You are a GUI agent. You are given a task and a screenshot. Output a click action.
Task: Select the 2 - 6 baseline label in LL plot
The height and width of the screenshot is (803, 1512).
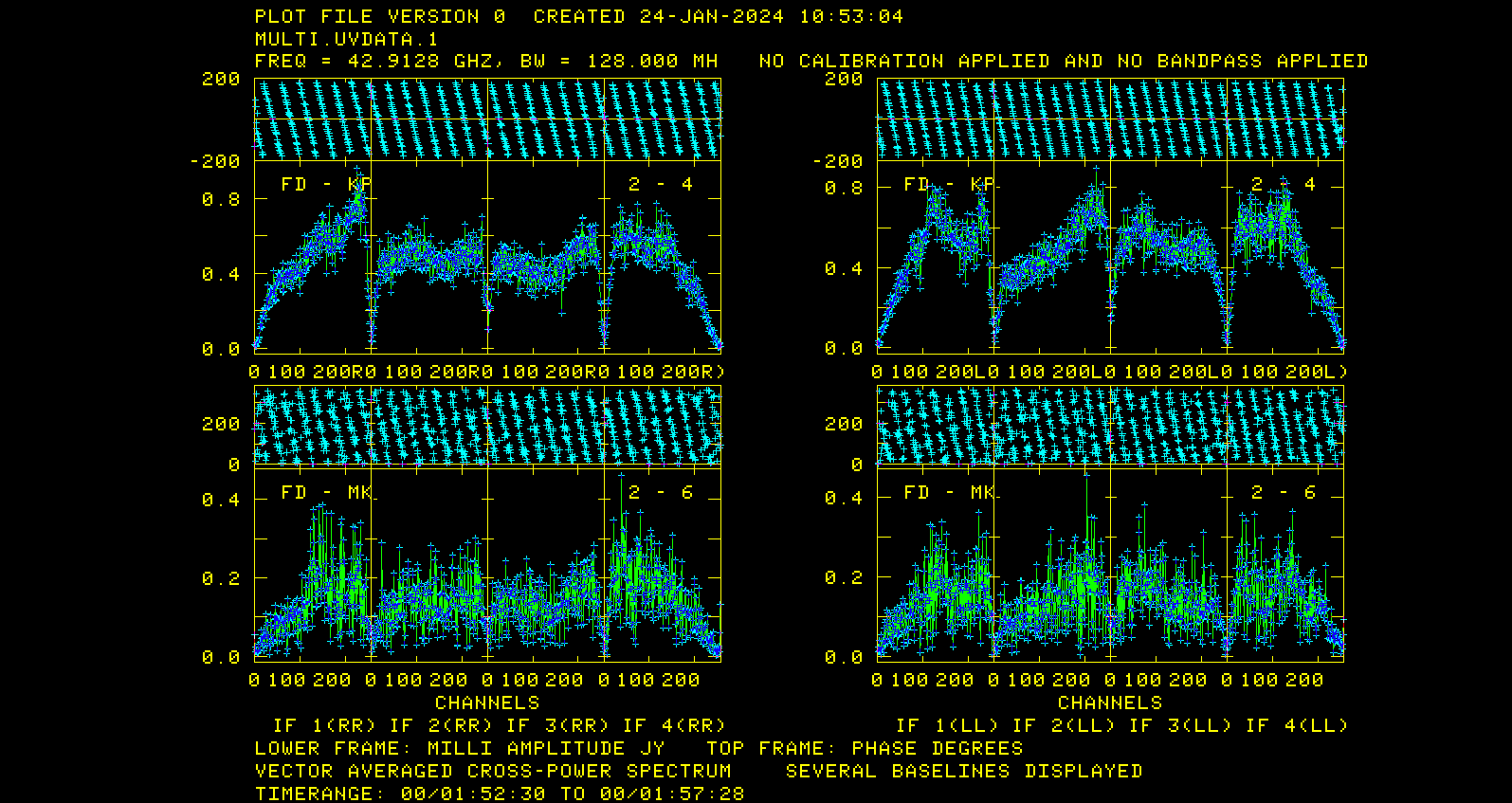(1283, 492)
